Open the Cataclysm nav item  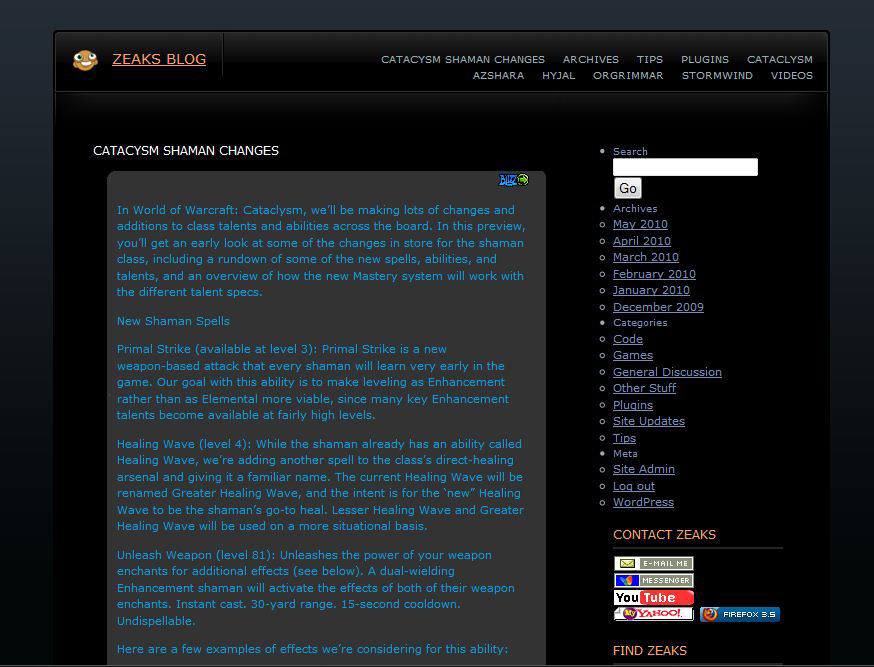[780, 60]
